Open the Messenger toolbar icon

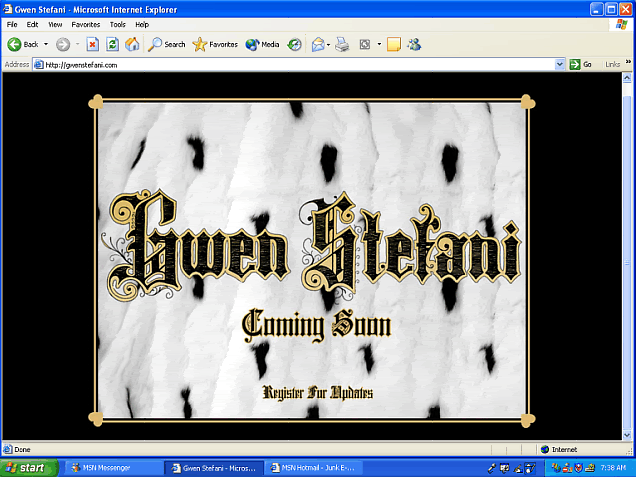(x=415, y=44)
